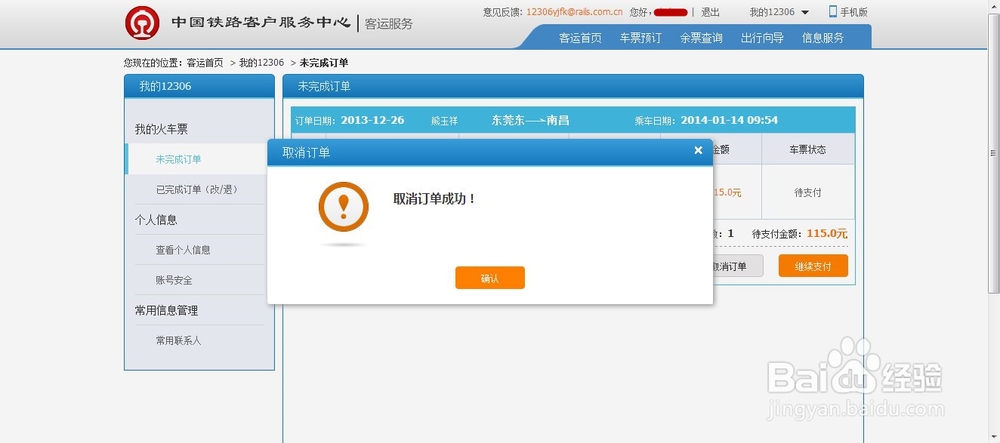
Task: Click the 常用信息管理 section heading
Action: 166,310
